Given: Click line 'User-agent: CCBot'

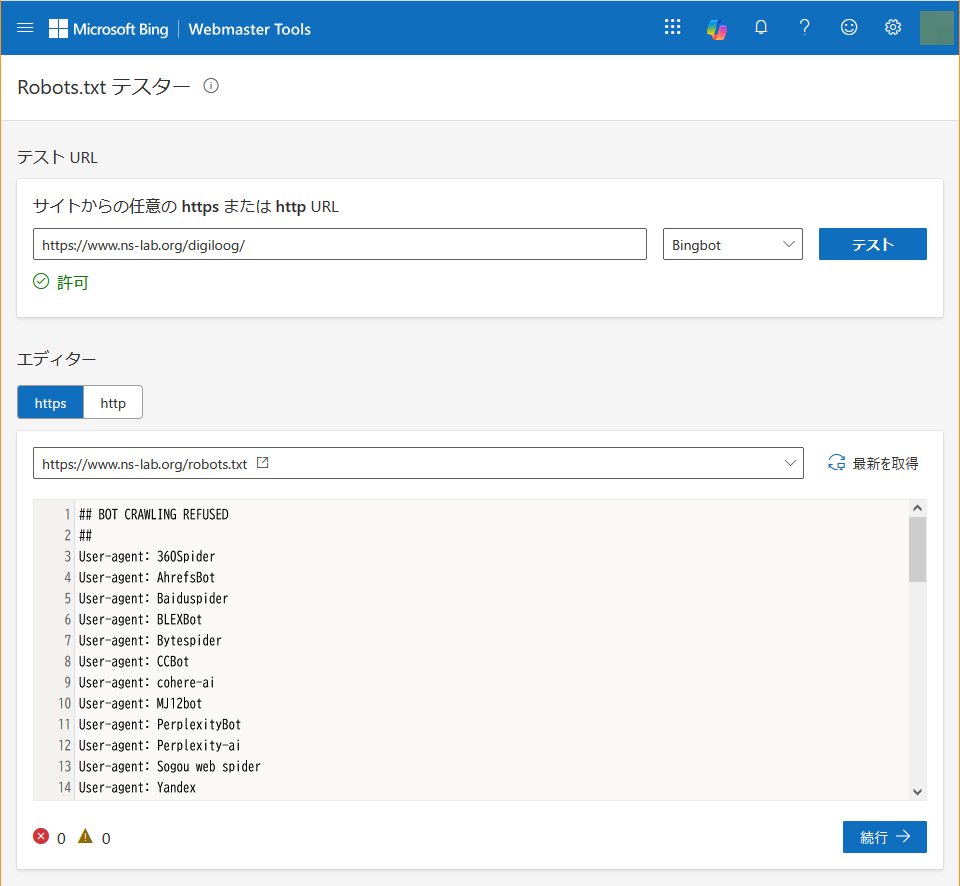Looking at the screenshot, I should (x=134, y=661).
